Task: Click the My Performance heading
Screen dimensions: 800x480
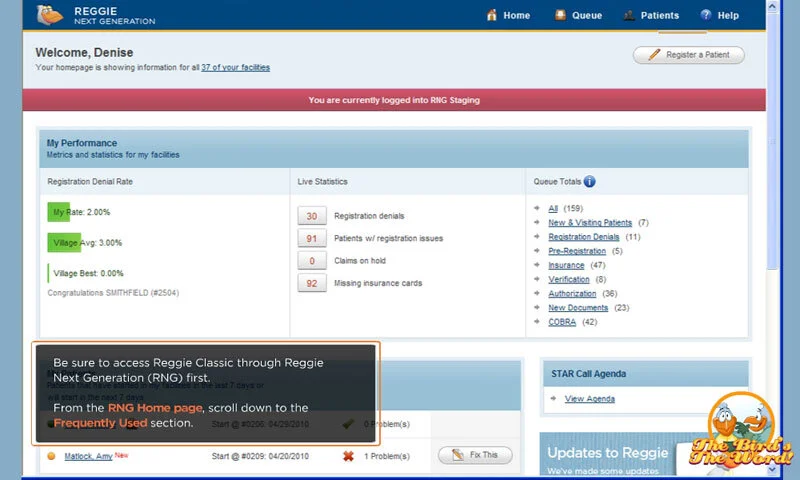Action: pyautogui.click(x=82, y=143)
